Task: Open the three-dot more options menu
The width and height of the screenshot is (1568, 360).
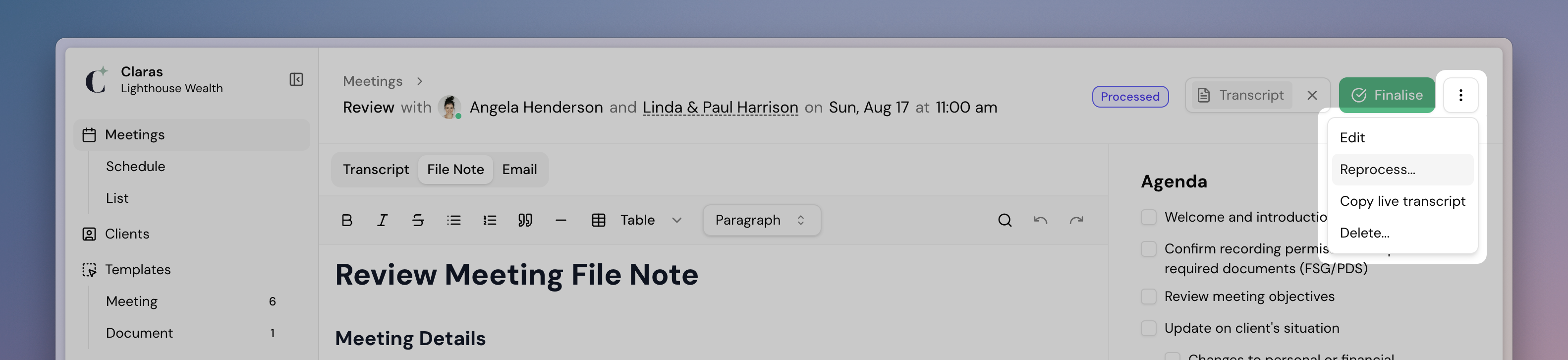Action: (x=1460, y=95)
